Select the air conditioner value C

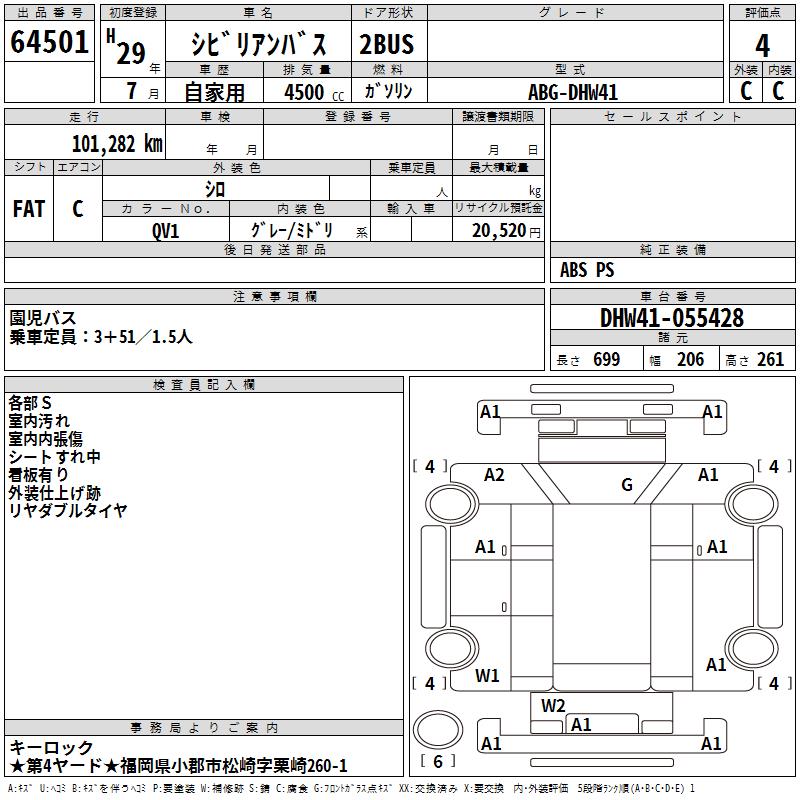click(x=78, y=209)
